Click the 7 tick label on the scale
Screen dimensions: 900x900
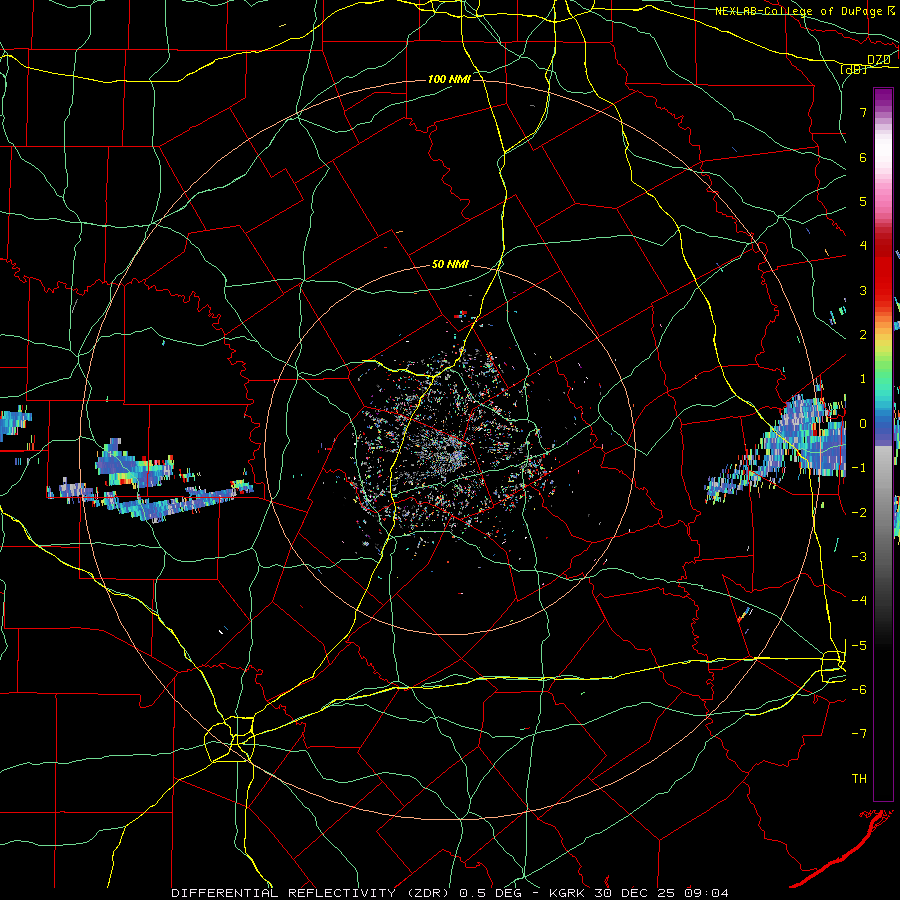[863, 112]
